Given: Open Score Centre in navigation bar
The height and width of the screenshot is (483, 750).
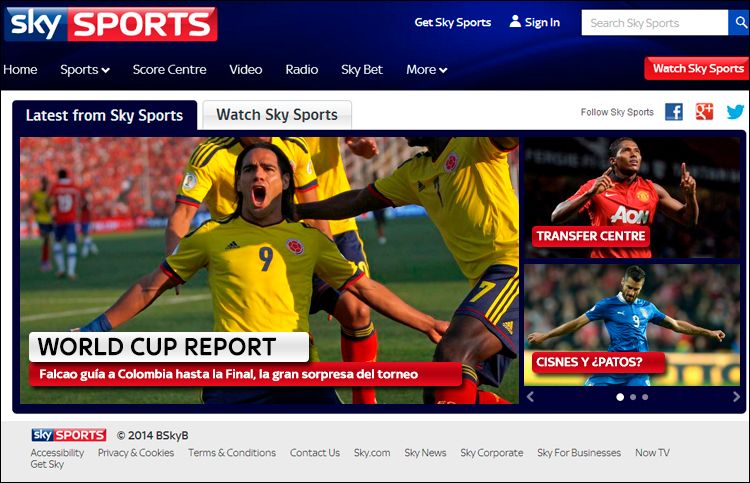Looking at the screenshot, I should [x=169, y=70].
